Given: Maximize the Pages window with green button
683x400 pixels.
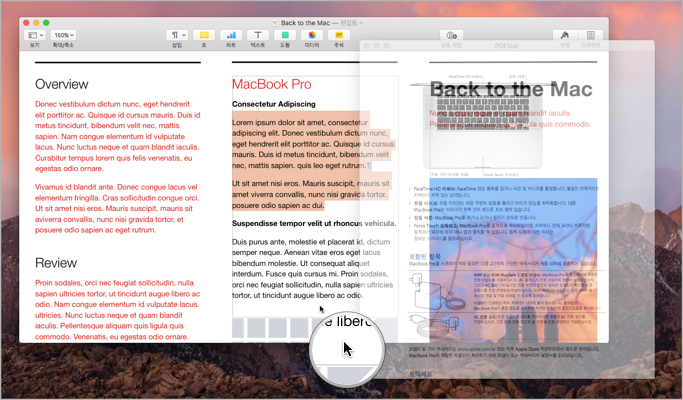Looking at the screenshot, I should tap(46, 23).
